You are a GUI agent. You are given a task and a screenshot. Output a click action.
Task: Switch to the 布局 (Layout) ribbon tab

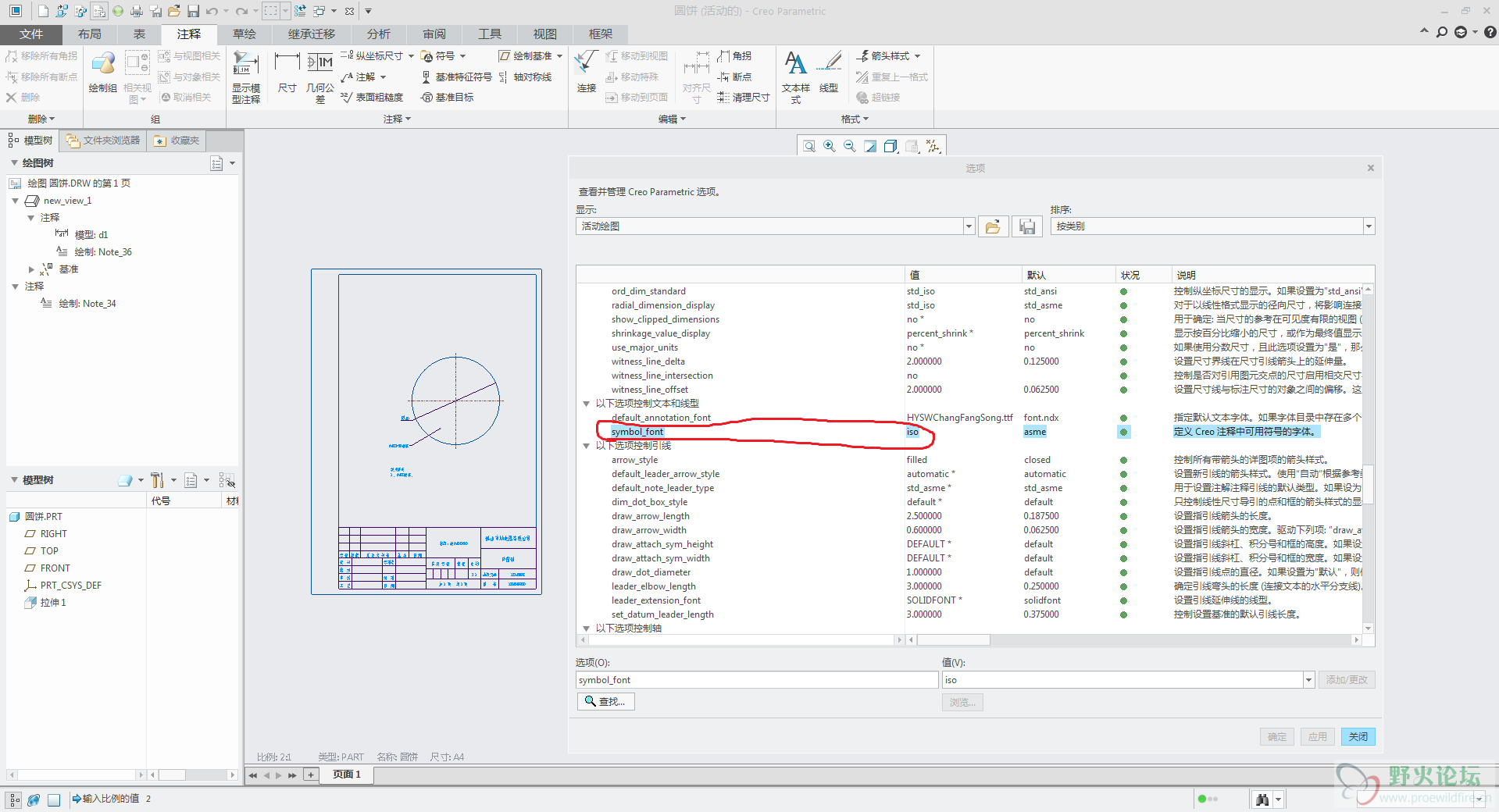(90, 34)
